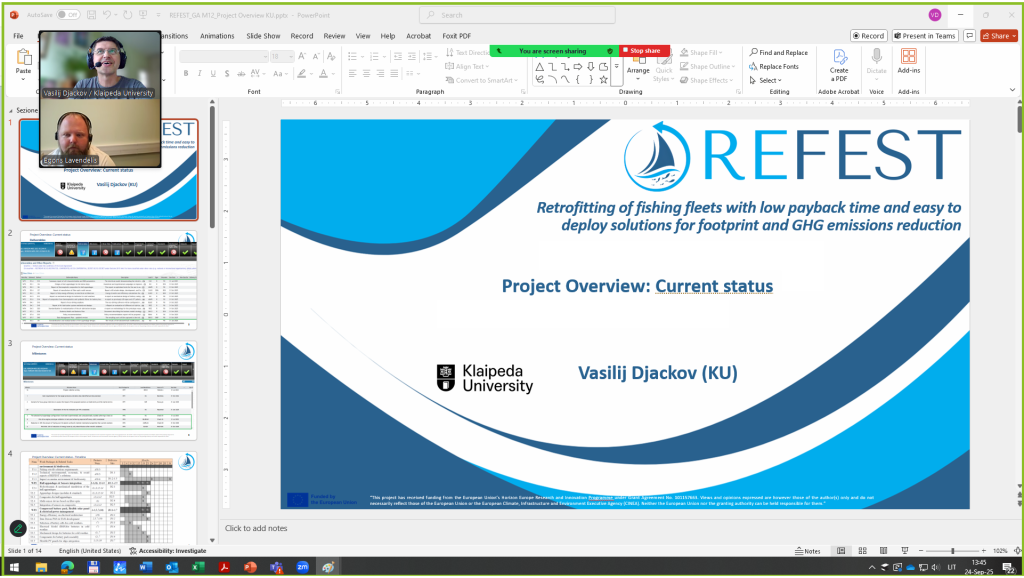Select slide 2 thumbnail
Screen dimensions: 1024x578
(x=108, y=279)
